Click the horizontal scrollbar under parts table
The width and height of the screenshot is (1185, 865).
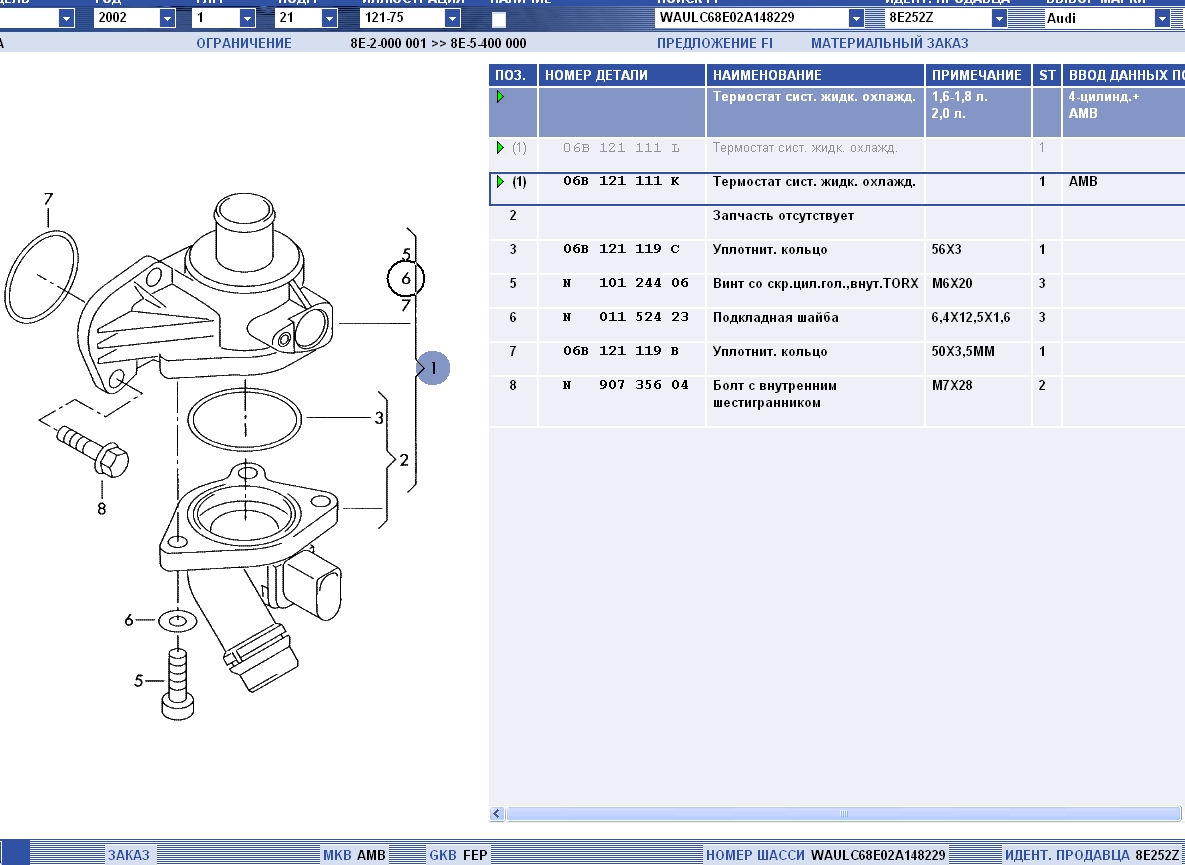840,814
